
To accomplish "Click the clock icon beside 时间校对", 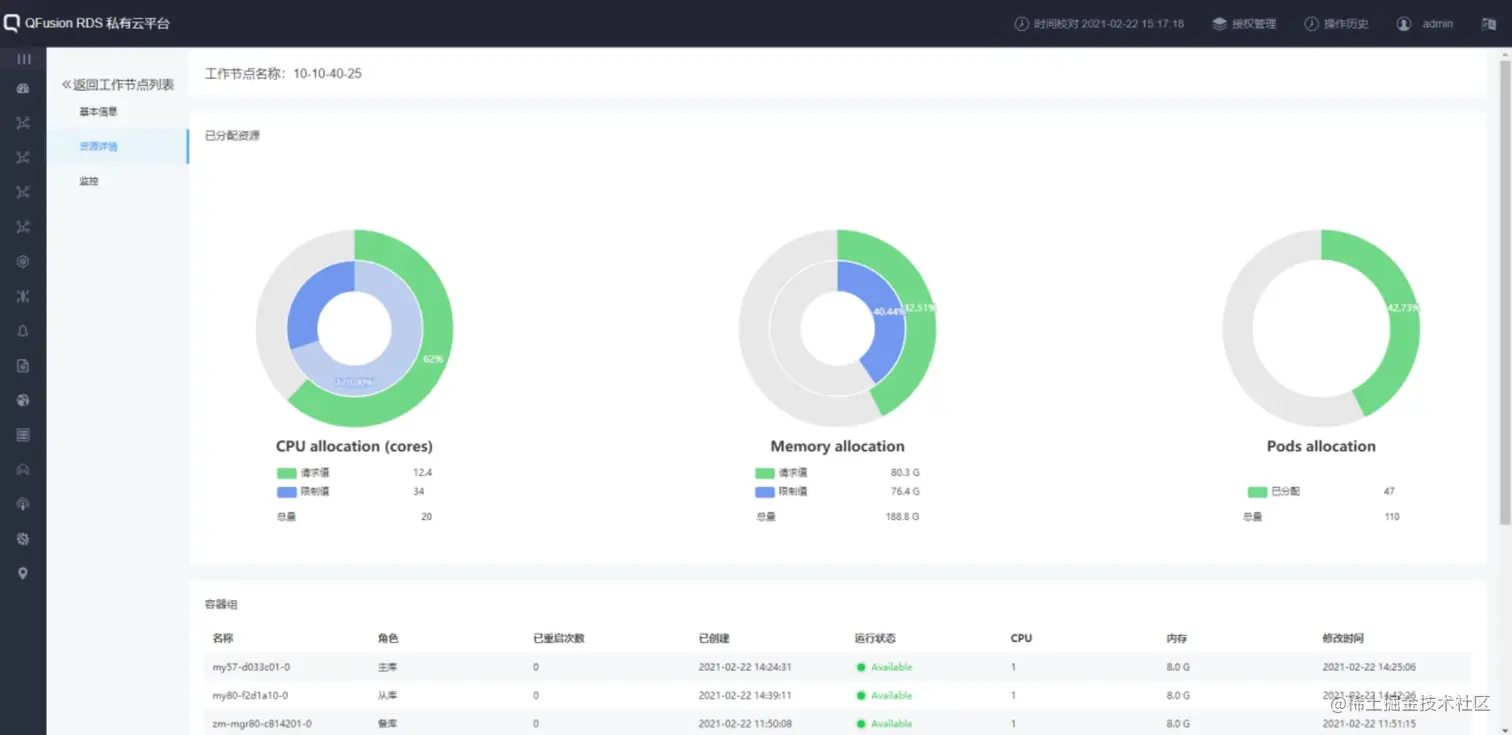I will pyautogui.click(x=1021, y=24).
